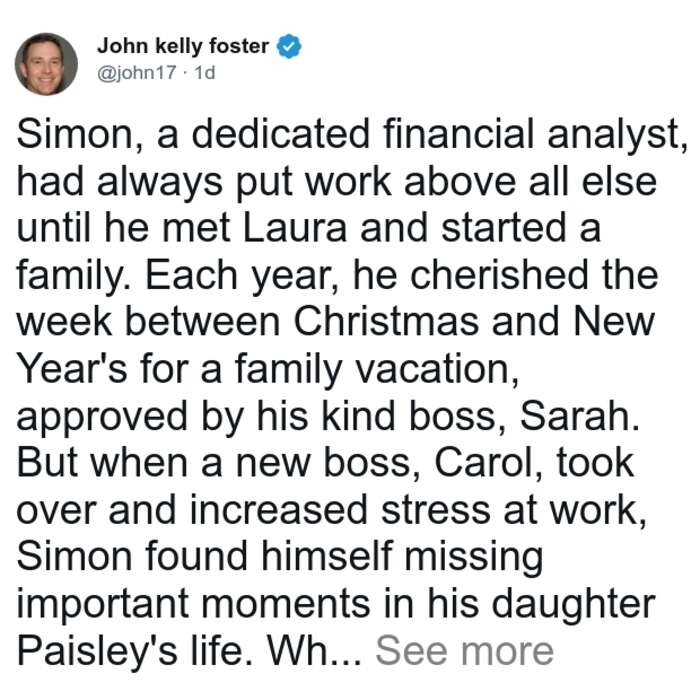The height and width of the screenshot is (700, 700).
Task: Open the 1d timestamp of the post
Action: coord(205,72)
